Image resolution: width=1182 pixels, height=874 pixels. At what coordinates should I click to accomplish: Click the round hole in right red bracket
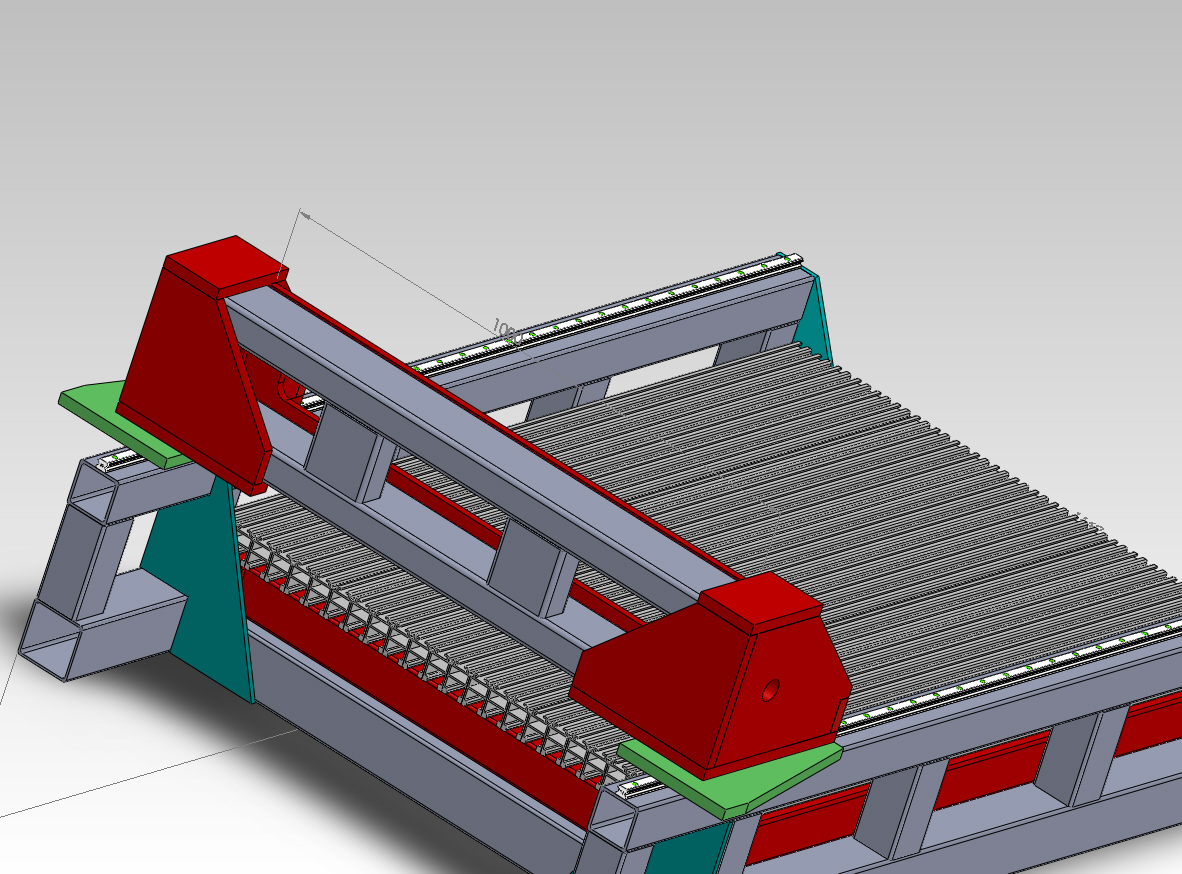point(770,689)
